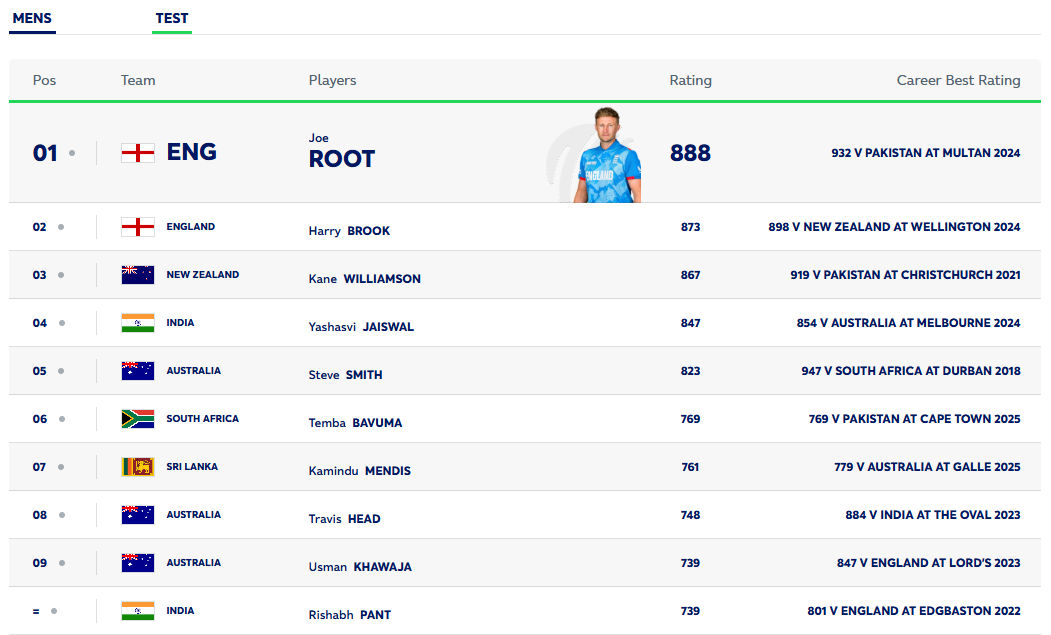The width and height of the screenshot is (1051, 635).
Task: Click the Rating column header
Action: click(690, 80)
